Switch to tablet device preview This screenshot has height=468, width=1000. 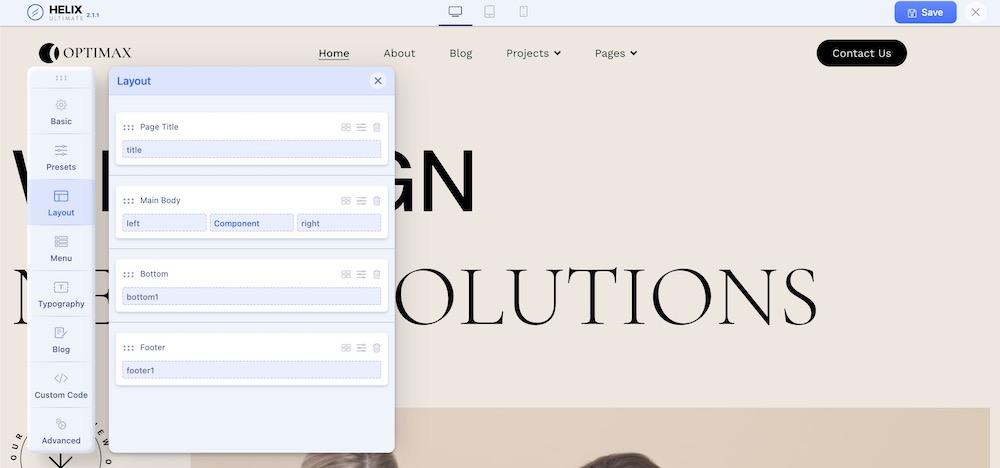pos(489,11)
